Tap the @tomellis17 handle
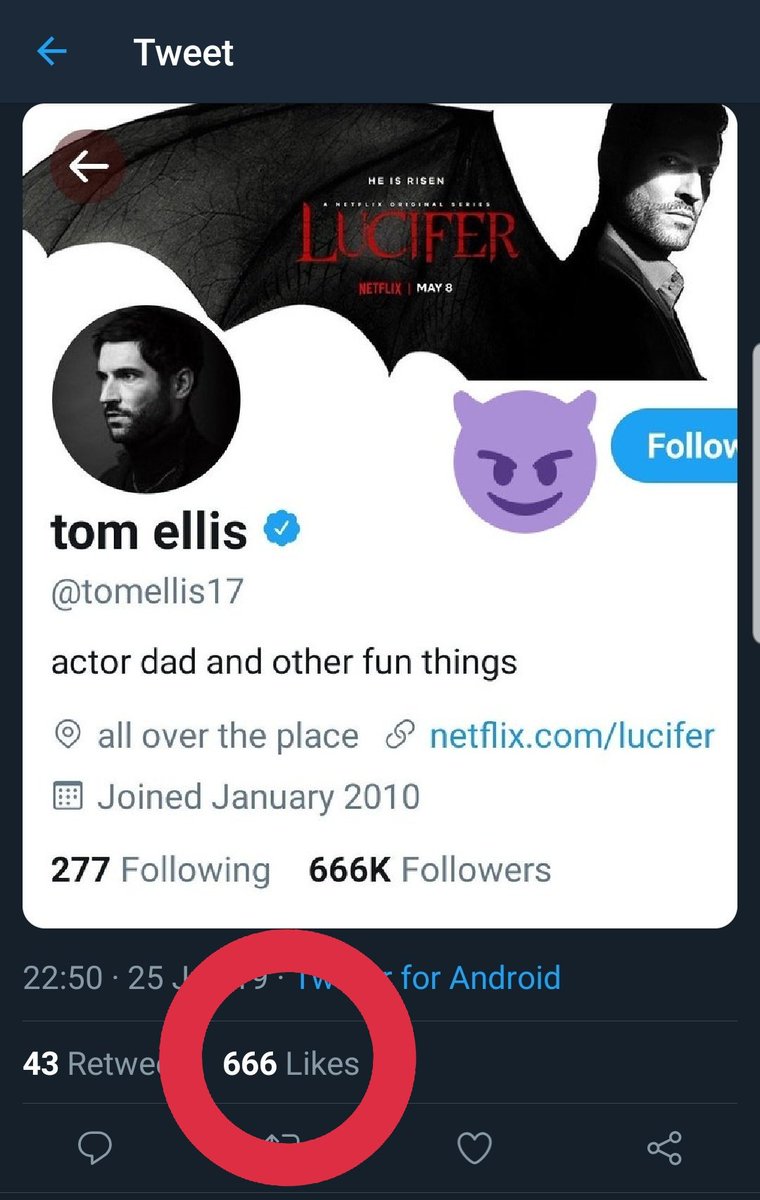The width and height of the screenshot is (760, 1200). tap(147, 591)
